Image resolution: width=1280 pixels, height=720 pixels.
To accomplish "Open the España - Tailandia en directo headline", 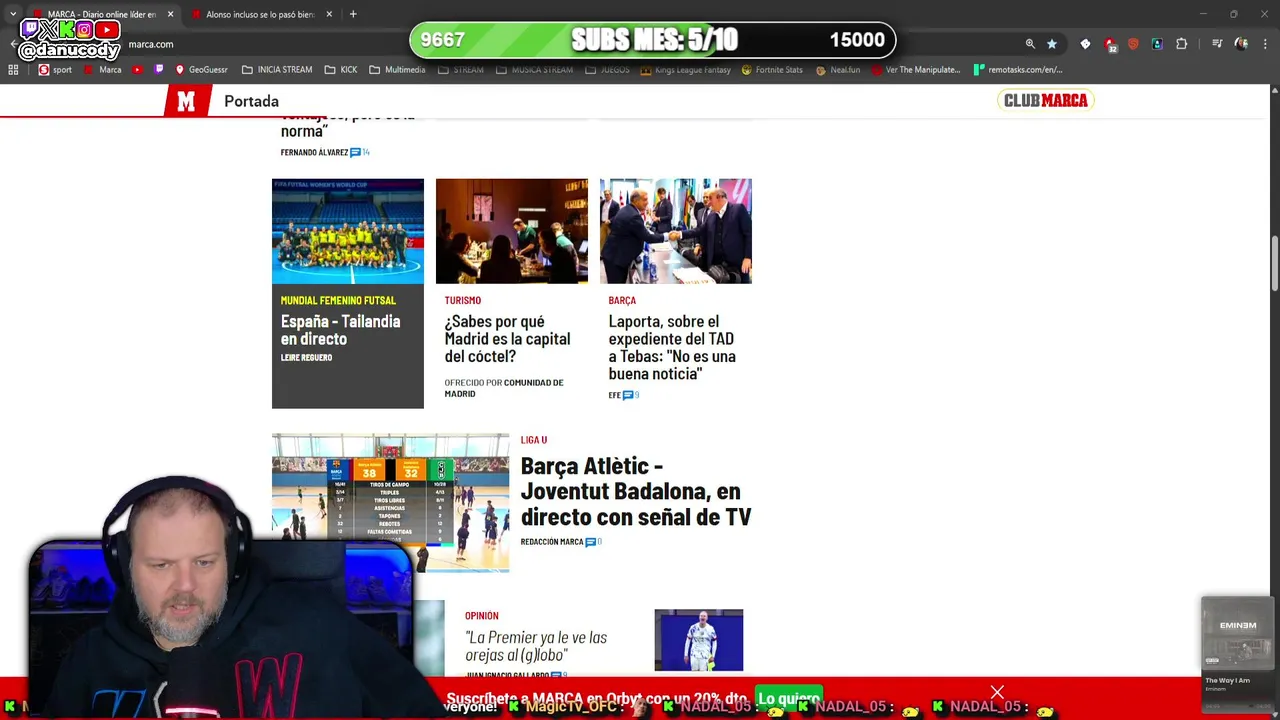I will (x=340, y=330).
